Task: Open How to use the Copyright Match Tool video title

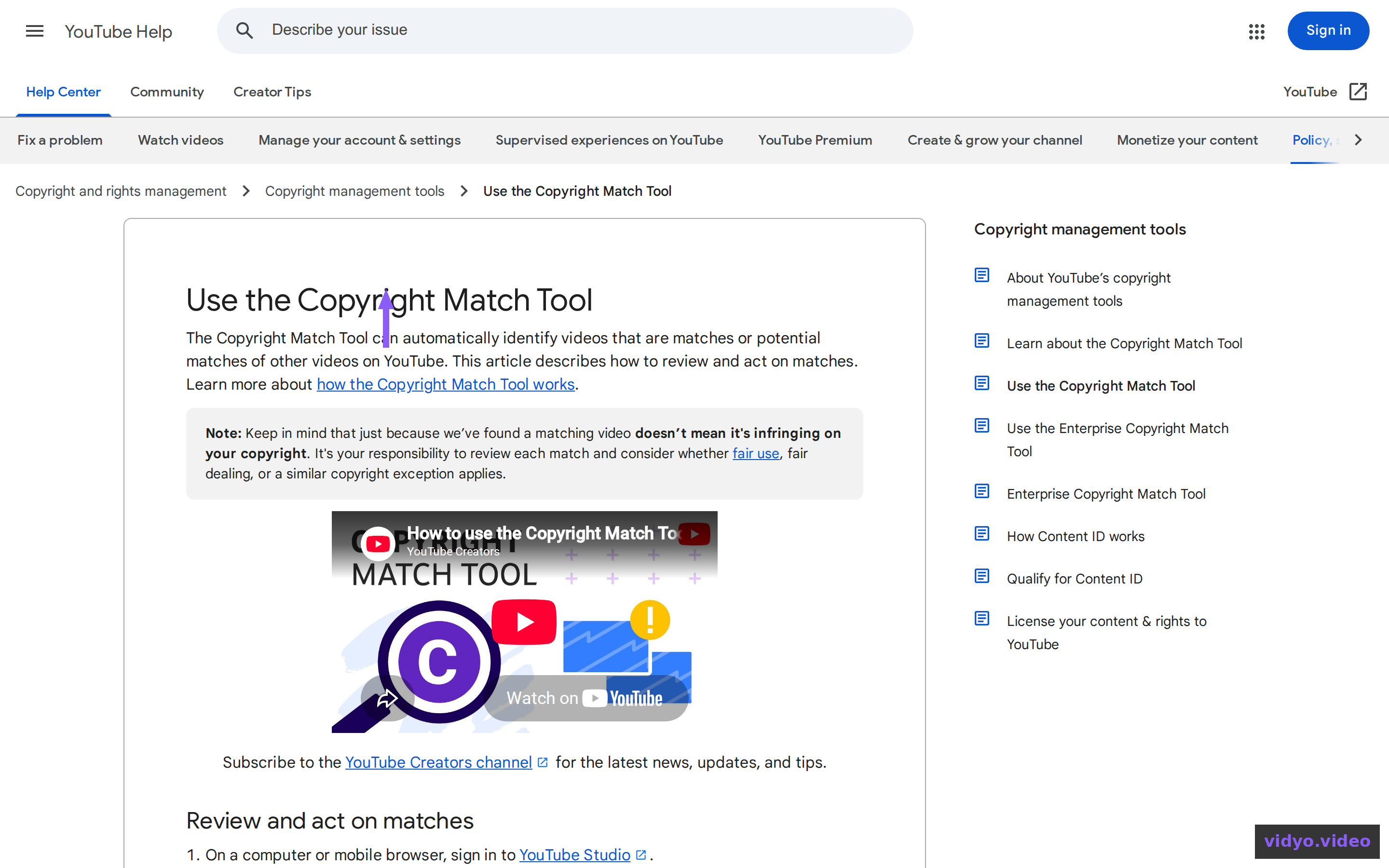Action: tap(543, 533)
